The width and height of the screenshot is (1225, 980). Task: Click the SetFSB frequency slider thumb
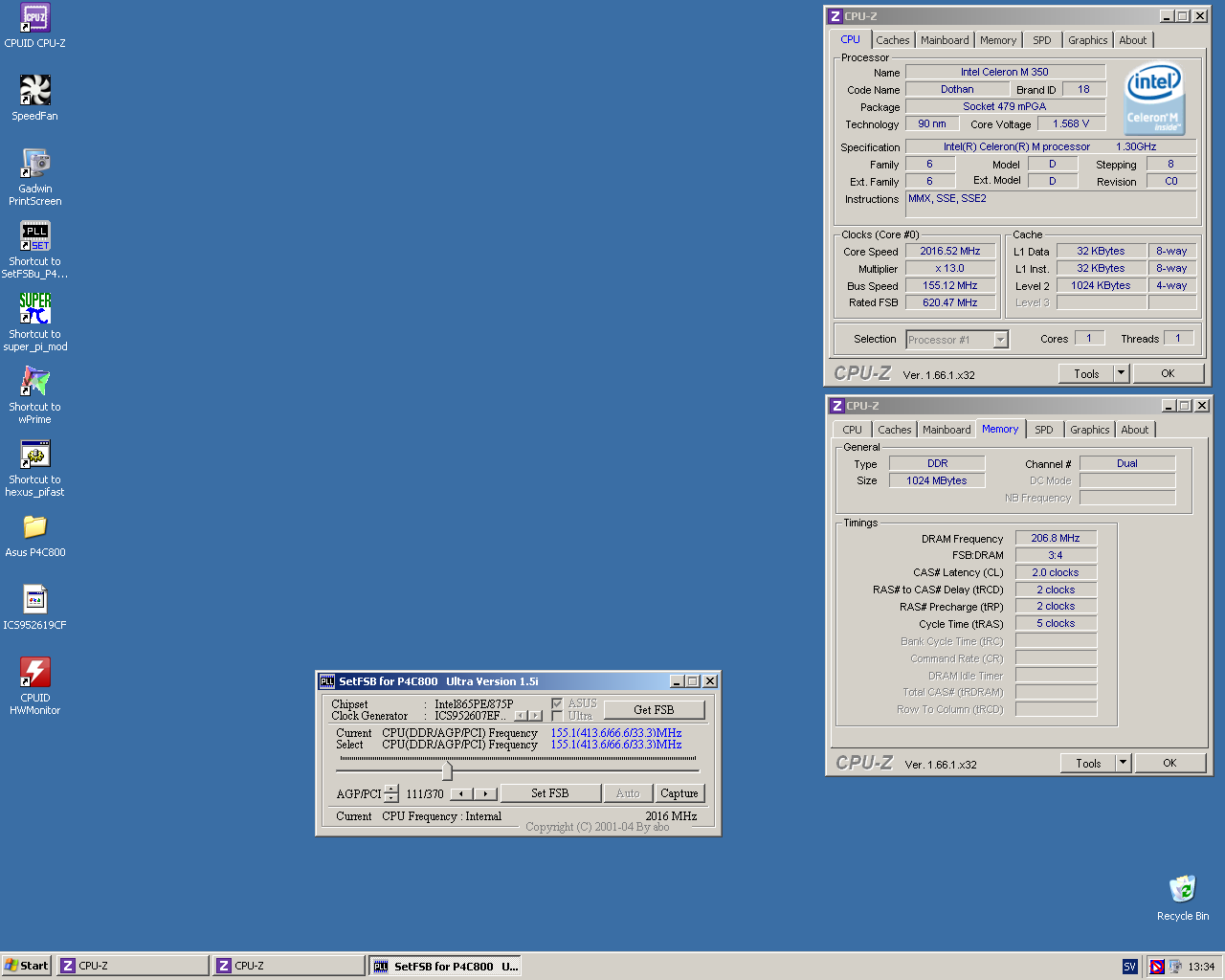(447, 770)
